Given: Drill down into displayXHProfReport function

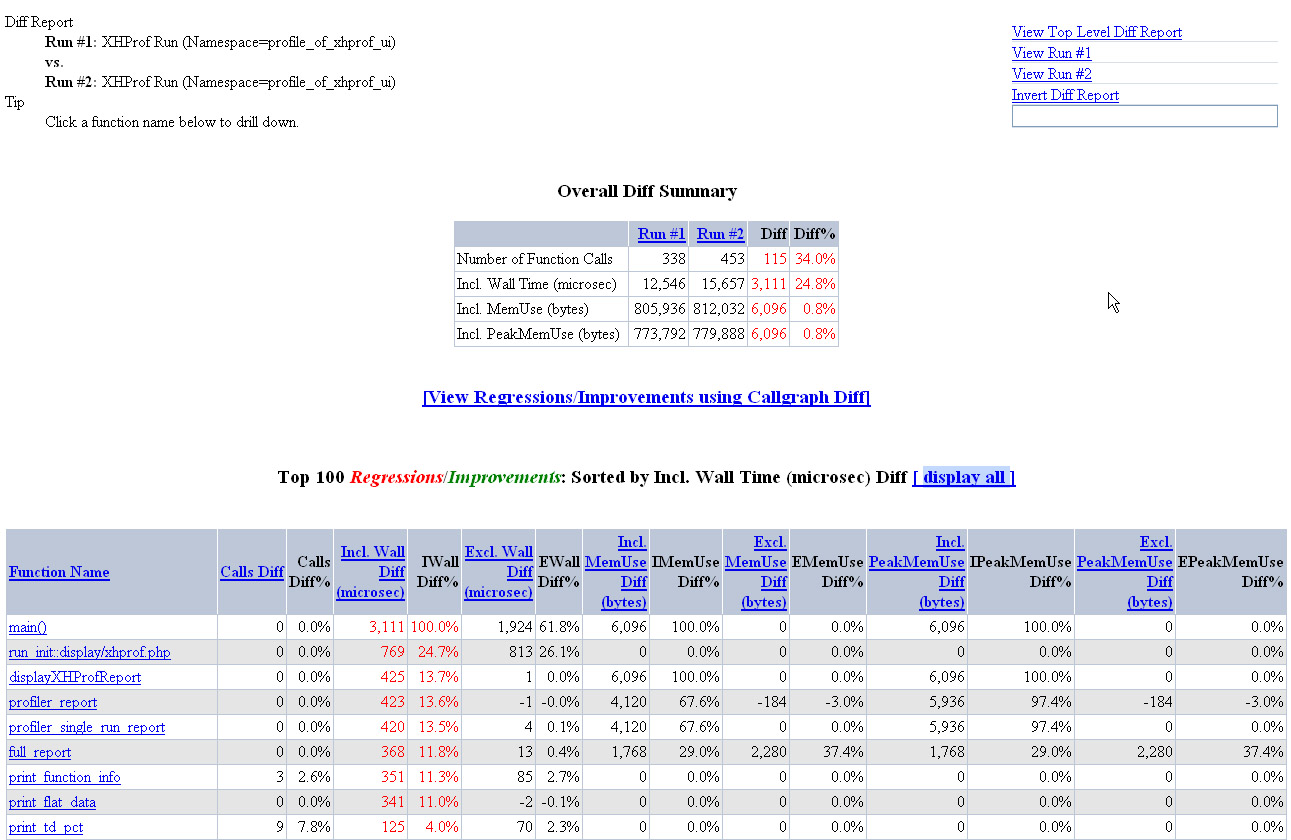Looking at the screenshot, I should coord(75,677).
